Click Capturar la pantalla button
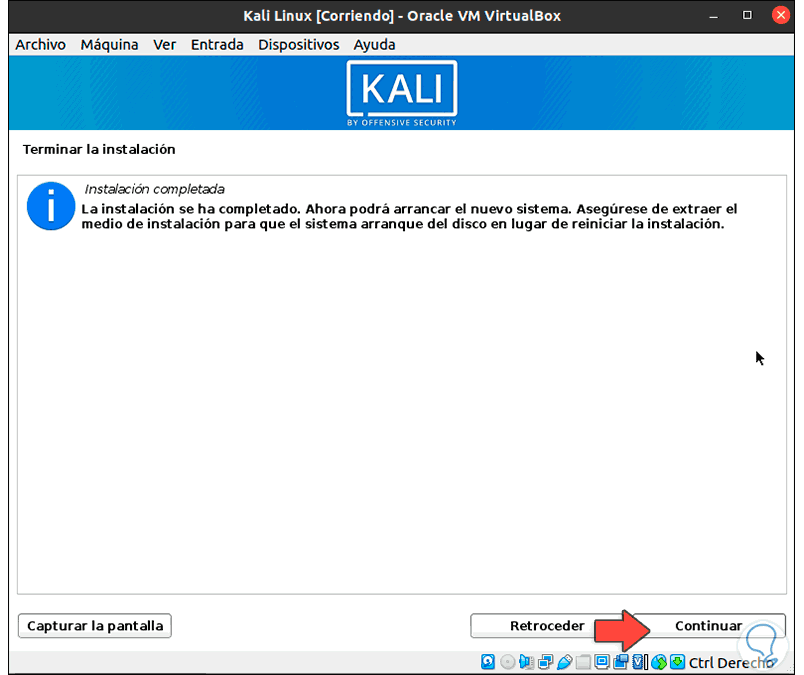This screenshot has height=675, width=804. (x=95, y=626)
